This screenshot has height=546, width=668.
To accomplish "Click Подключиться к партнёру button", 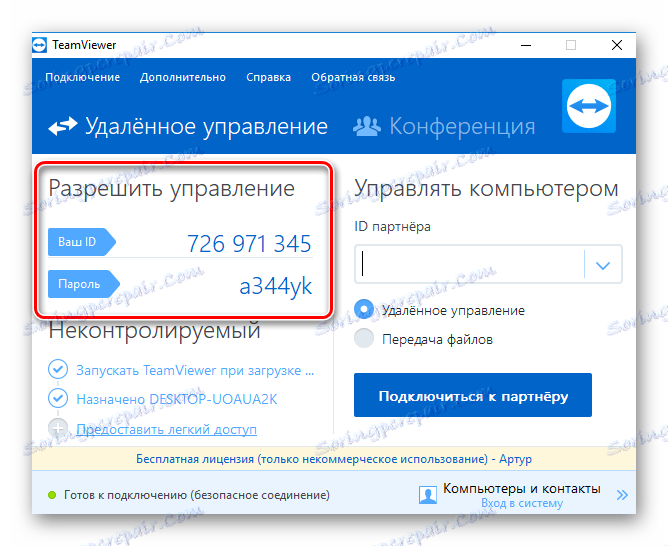I will point(473,395).
